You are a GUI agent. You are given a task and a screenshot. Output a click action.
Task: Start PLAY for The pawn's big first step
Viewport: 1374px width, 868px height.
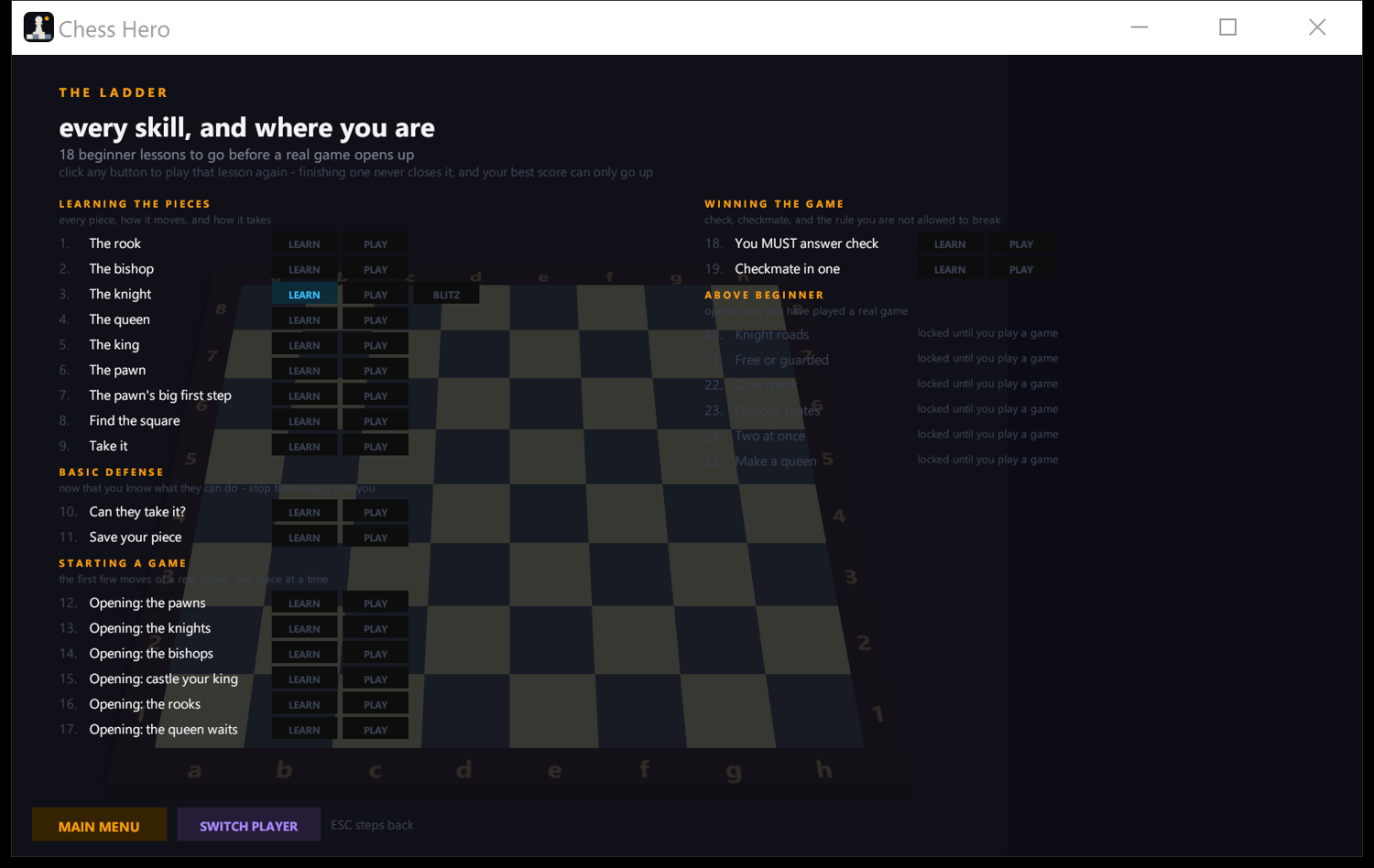click(376, 396)
